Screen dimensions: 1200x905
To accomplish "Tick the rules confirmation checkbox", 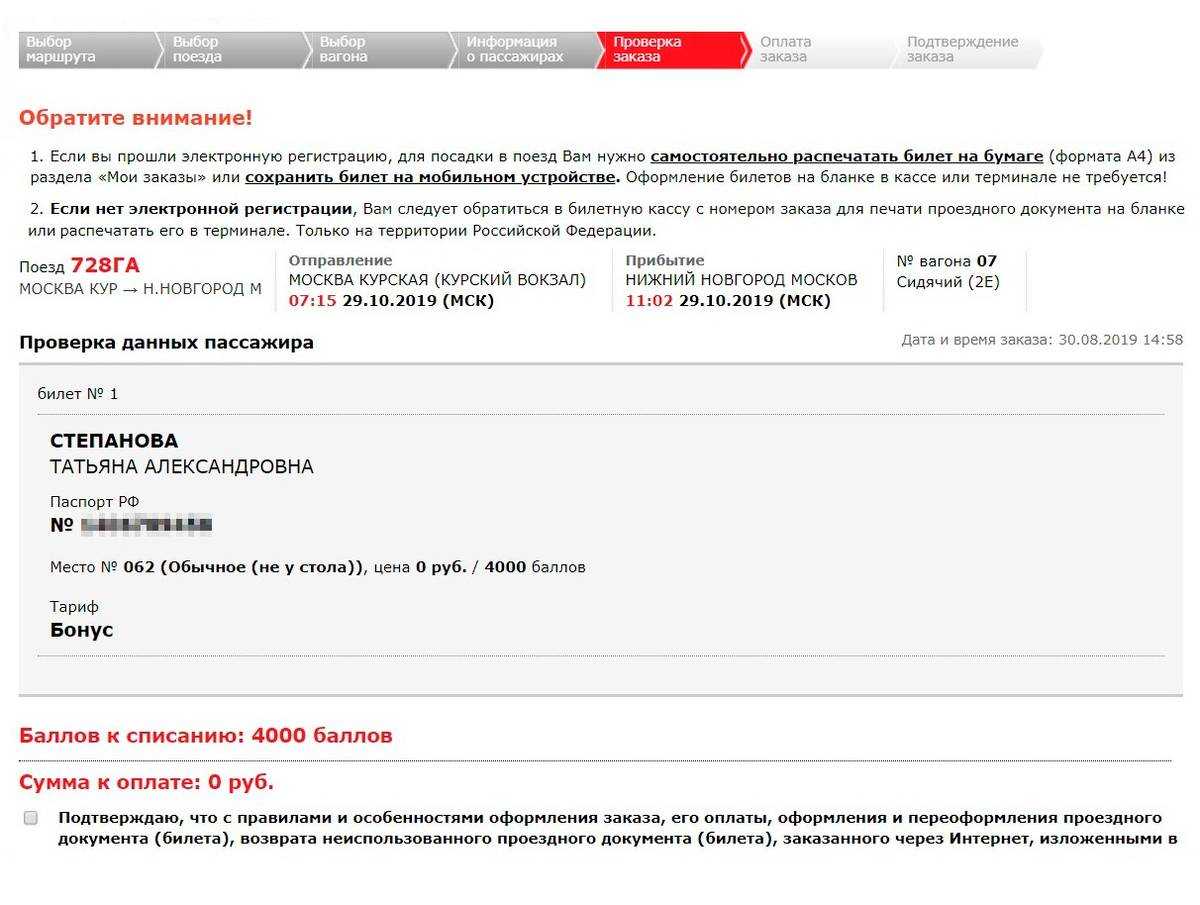I will (x=31, y=818).
